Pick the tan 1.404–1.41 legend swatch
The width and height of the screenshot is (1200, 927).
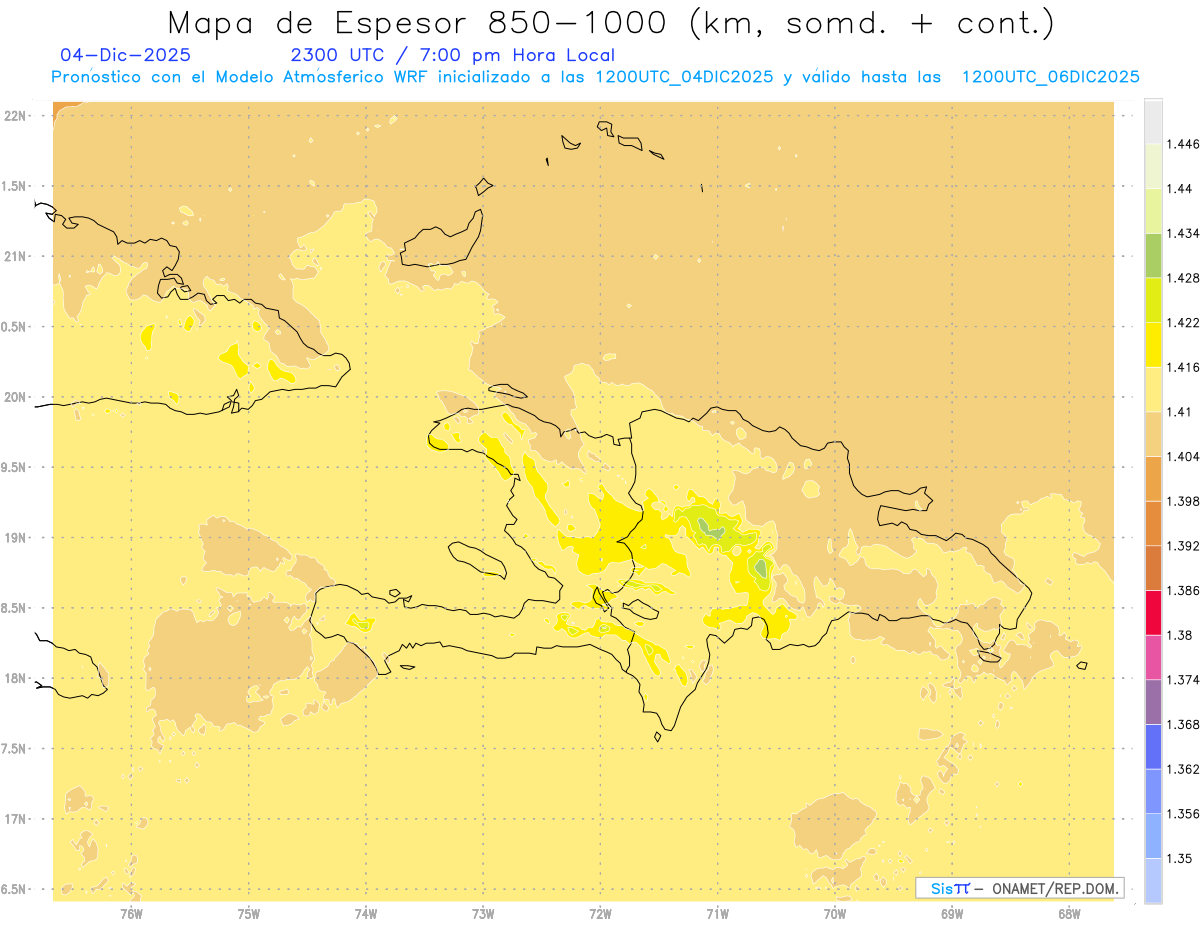(1153, 433)
